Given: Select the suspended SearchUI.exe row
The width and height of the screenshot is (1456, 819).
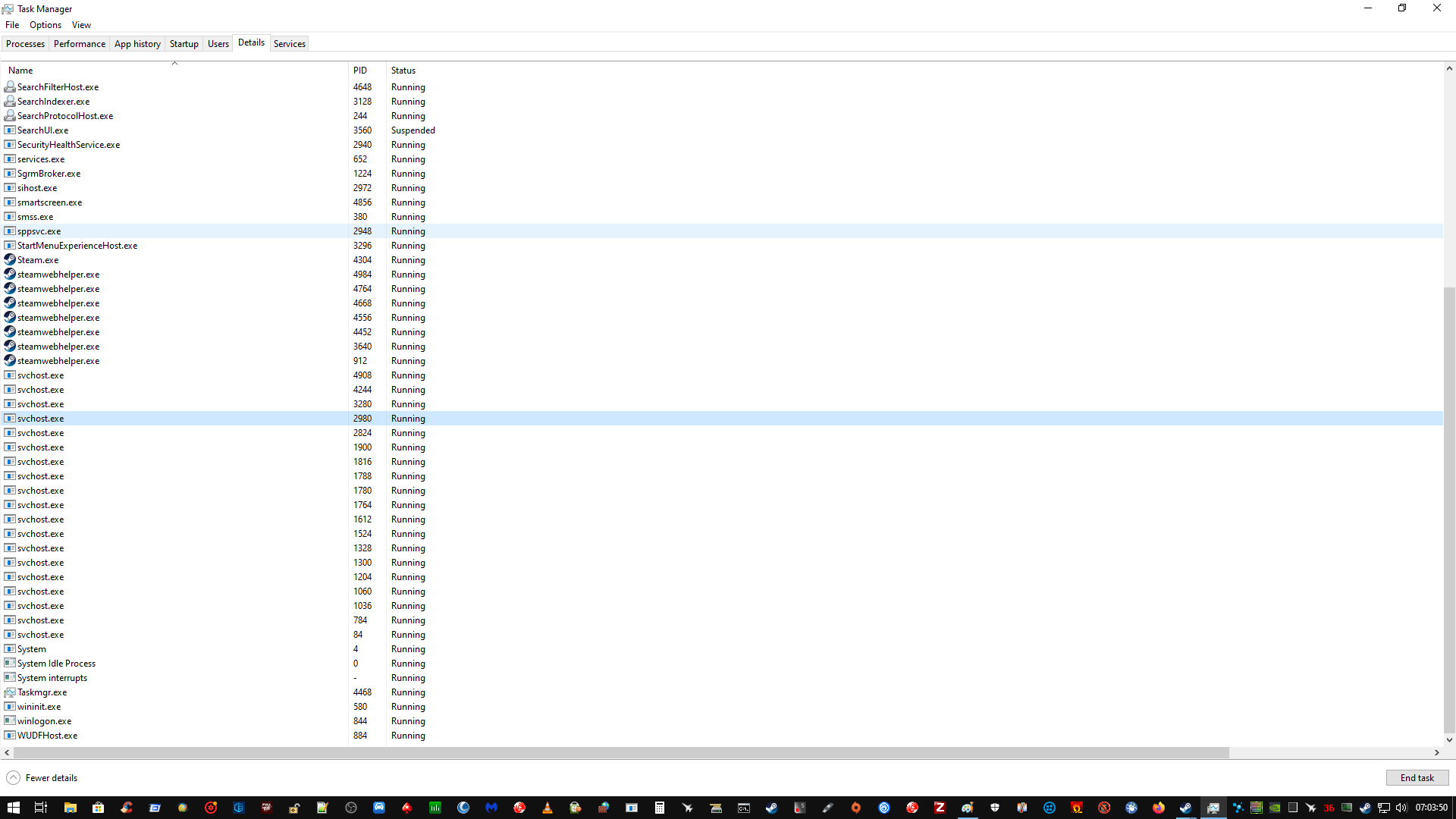Looking at the screenshot, I should coord(43,130).
